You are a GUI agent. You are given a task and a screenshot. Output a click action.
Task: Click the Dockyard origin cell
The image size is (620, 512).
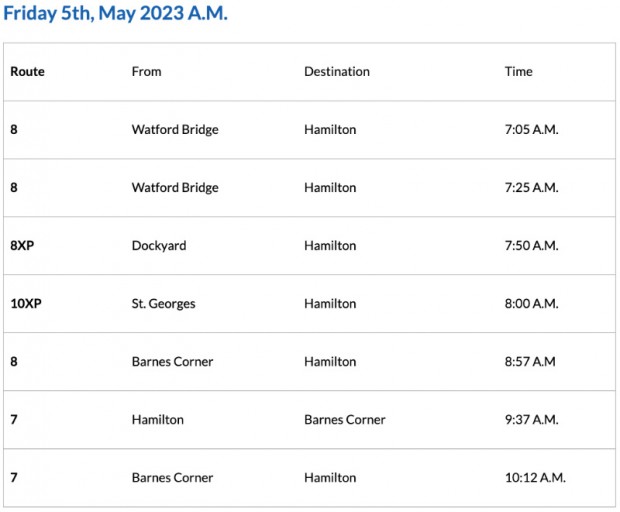point(159,246)
